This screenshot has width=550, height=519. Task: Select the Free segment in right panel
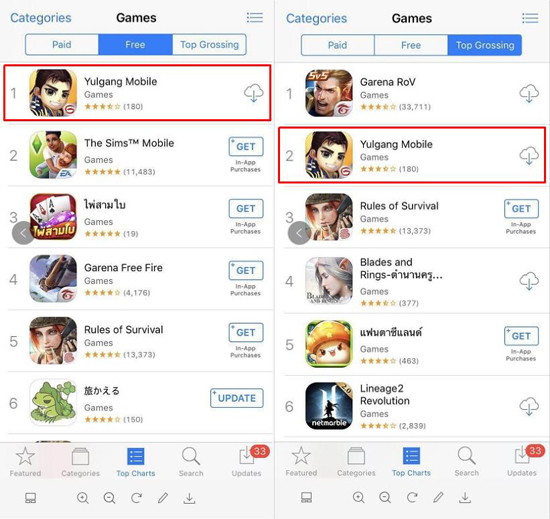[x=411, y=45]
